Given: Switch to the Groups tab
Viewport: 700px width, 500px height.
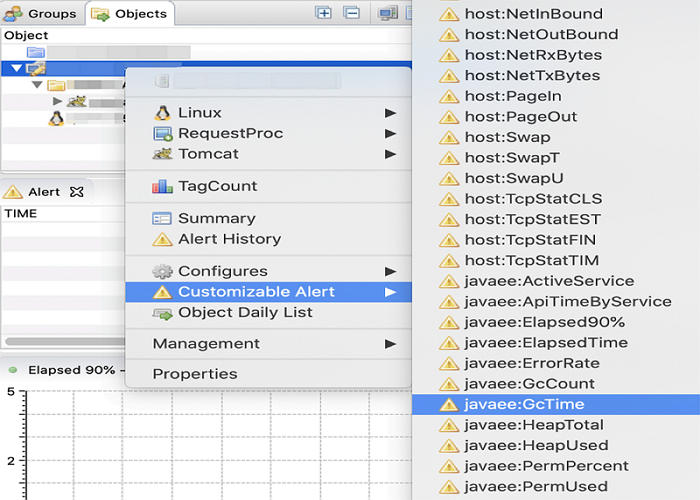Looking at the screenshot, I should 41,14.
